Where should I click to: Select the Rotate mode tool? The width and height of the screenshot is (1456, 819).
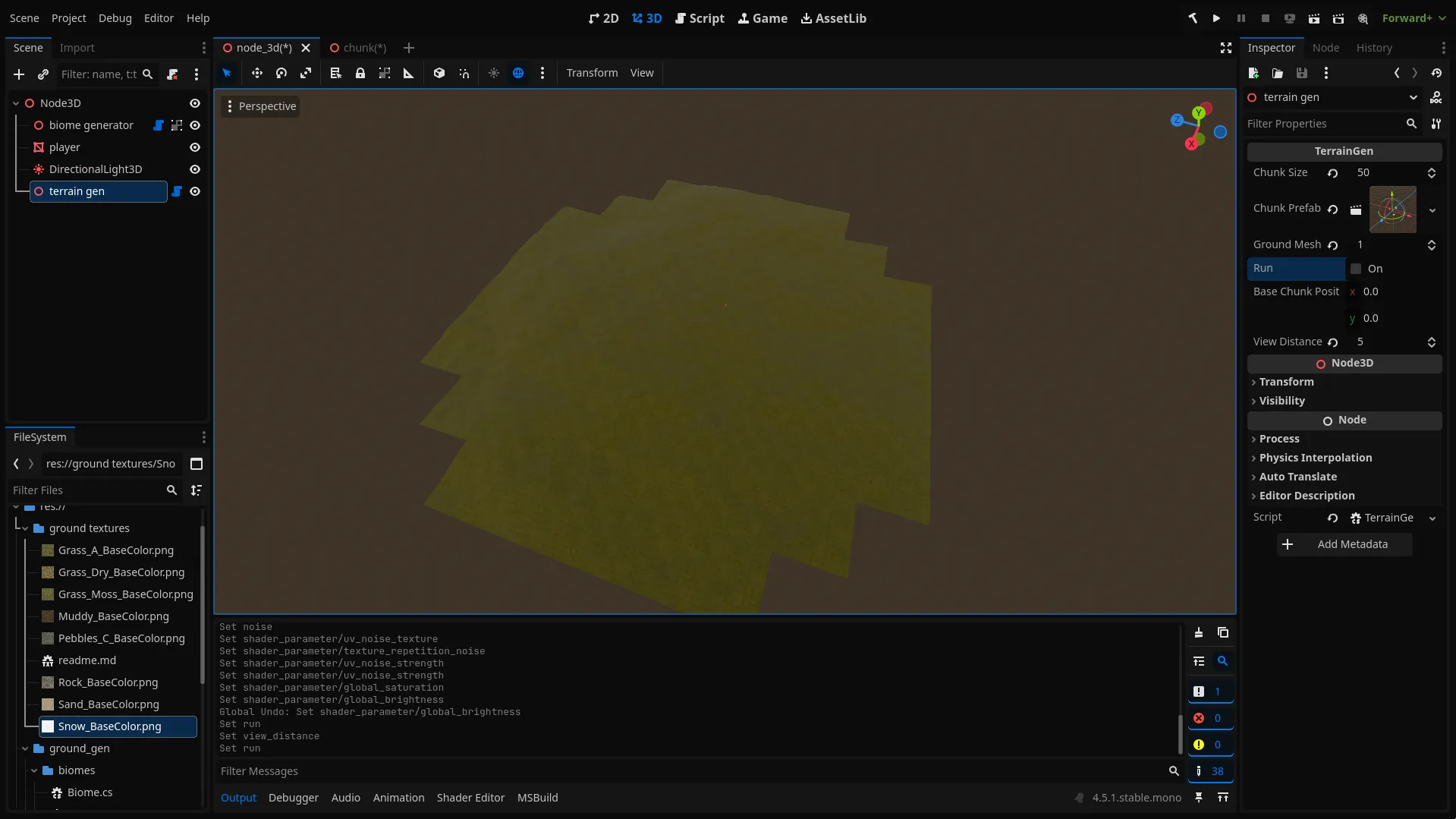click(x=281, y=73)
